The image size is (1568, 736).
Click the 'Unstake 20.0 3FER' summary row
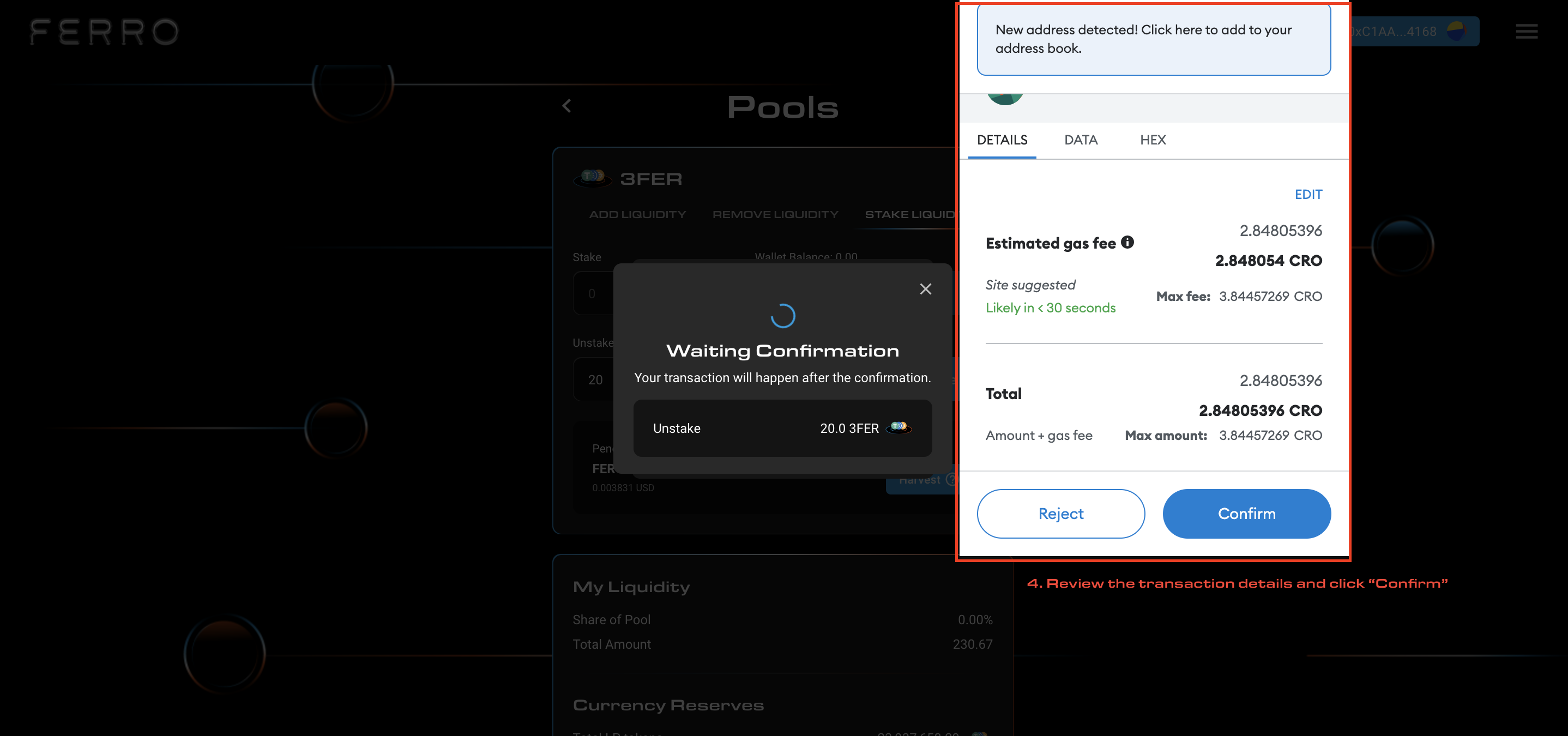(x=782, y=428)
